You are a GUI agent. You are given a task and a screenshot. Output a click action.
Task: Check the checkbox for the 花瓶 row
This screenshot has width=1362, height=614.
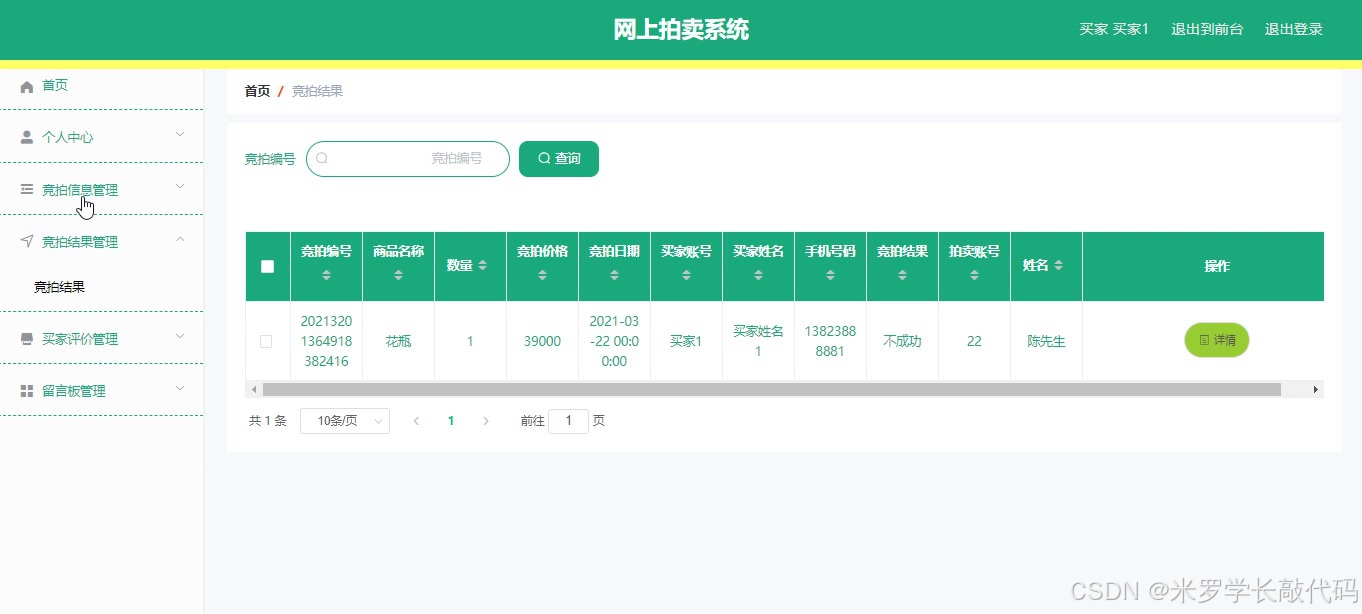[266, 340]
